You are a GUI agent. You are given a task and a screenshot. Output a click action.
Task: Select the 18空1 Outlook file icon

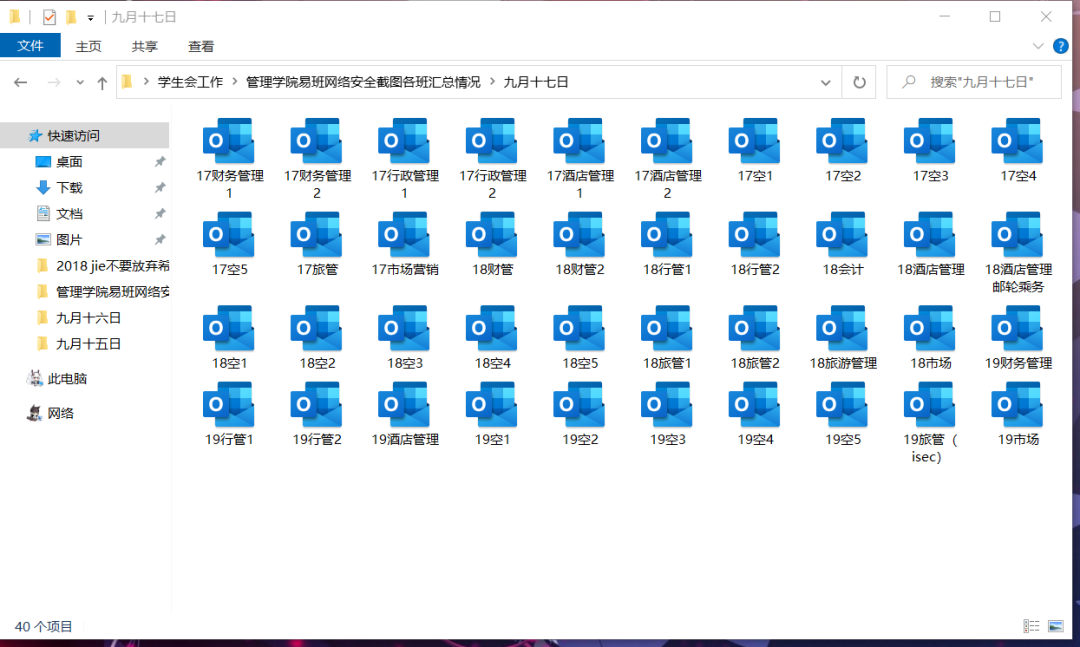click(x=229, y=329)
